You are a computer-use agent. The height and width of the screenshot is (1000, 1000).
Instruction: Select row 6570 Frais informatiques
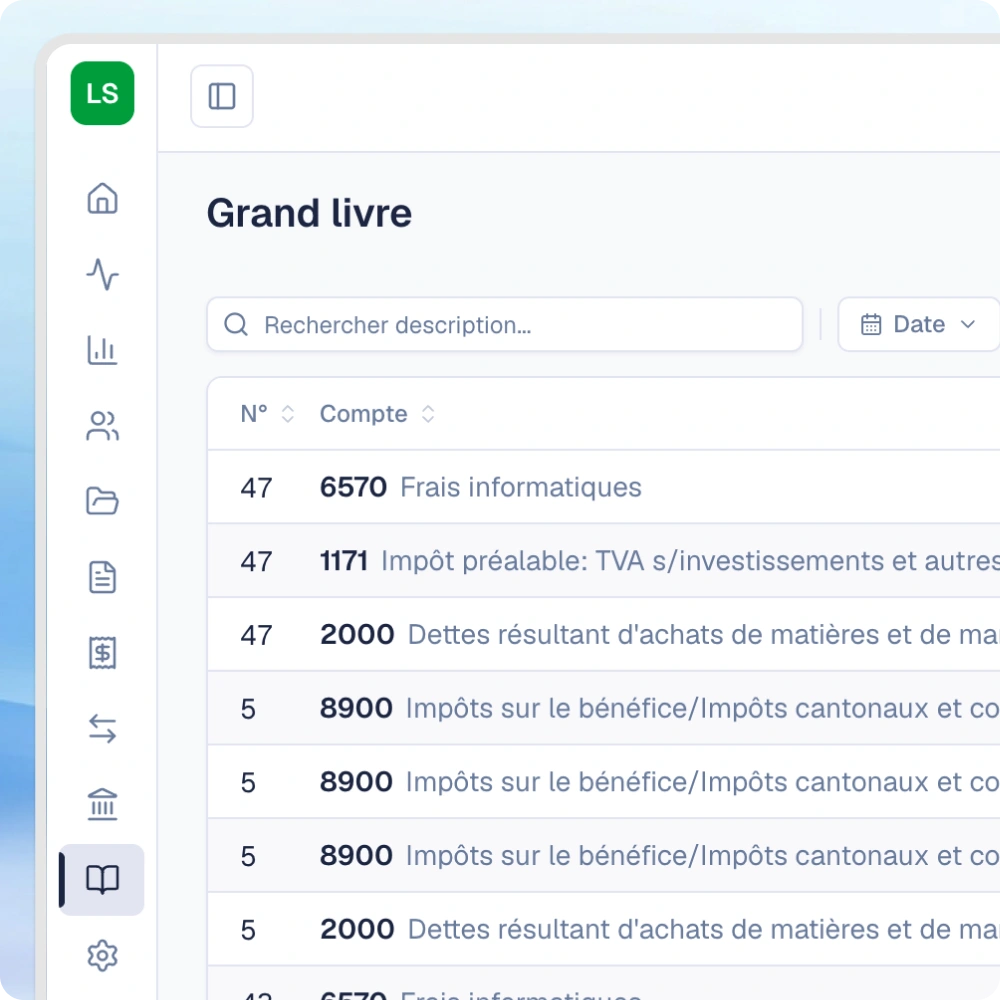603,487
